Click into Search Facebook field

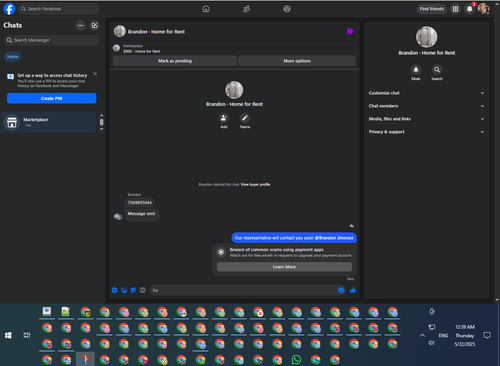point(59,9)
